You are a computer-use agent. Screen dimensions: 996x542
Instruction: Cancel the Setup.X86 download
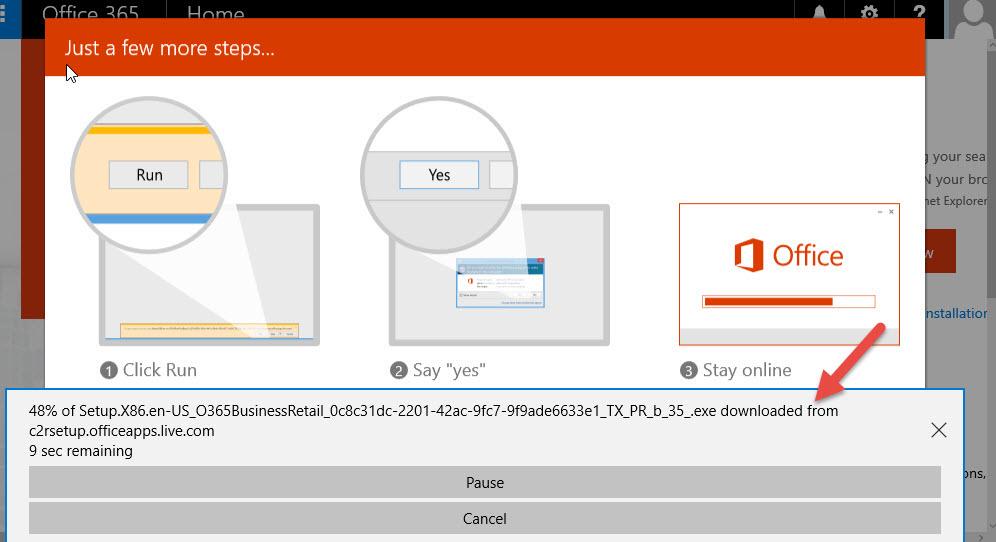[485, 518]
